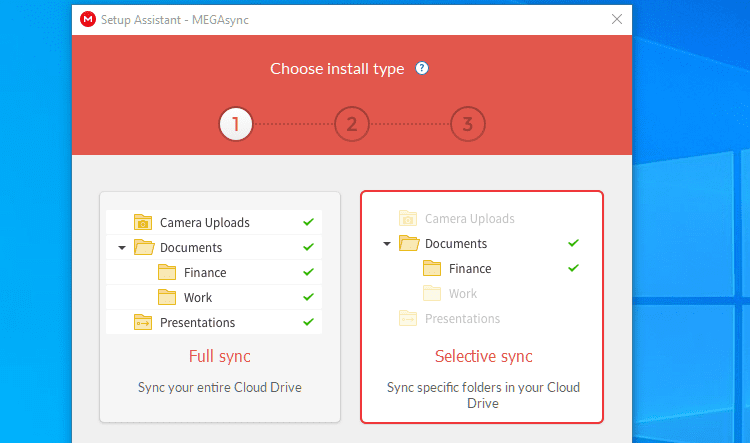Click Documents folder icon in Selective sync
The height and width of the screenshot is (443, 750).
[409, 244]
